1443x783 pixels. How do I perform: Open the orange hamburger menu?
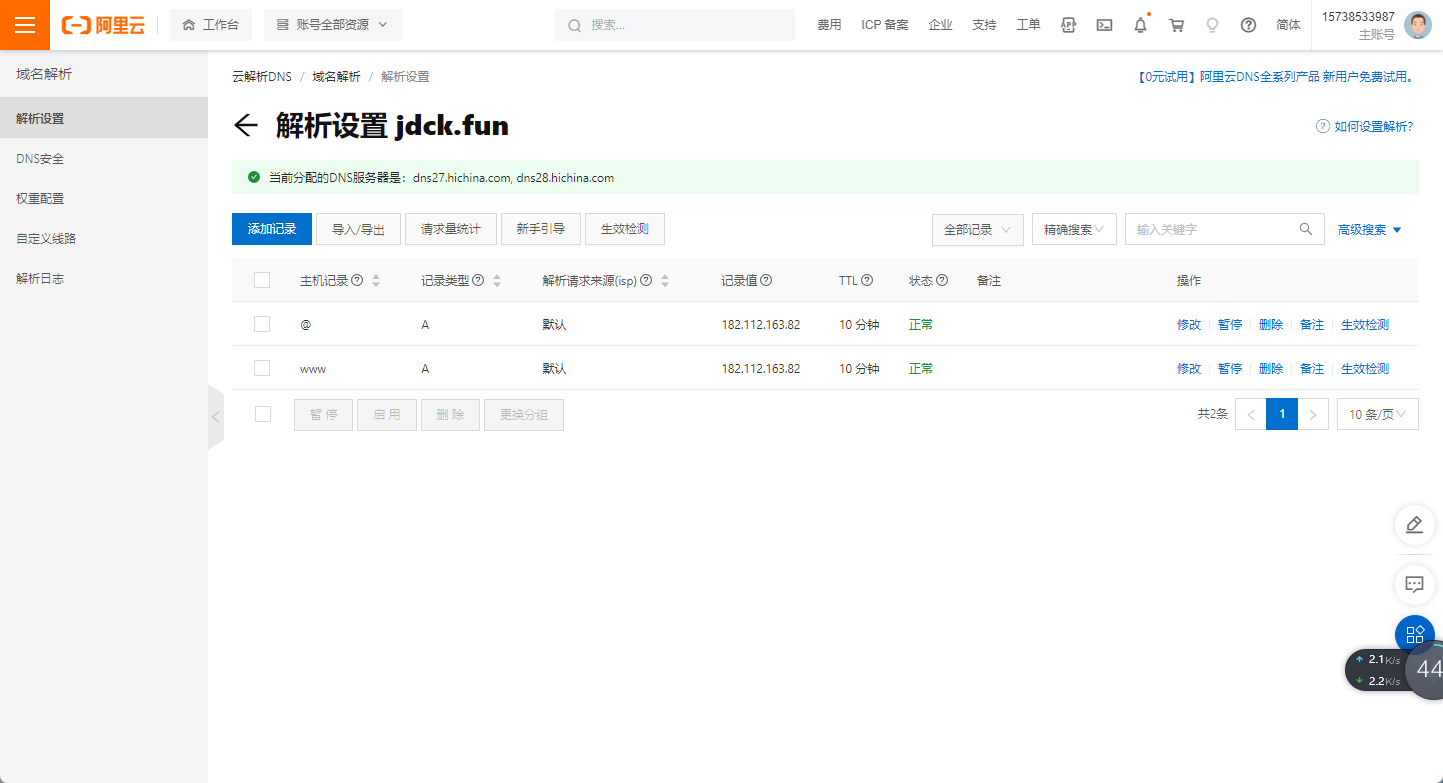coord(25,25)
